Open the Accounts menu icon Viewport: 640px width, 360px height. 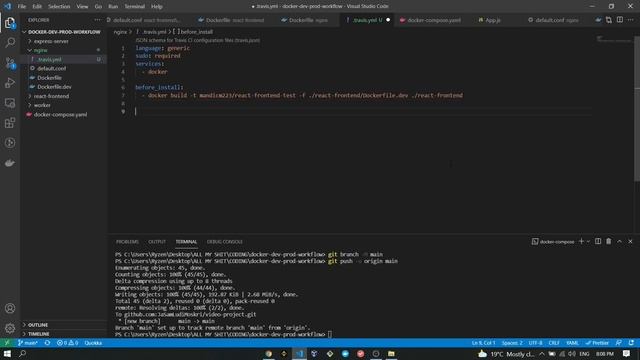tap(10, 308)
